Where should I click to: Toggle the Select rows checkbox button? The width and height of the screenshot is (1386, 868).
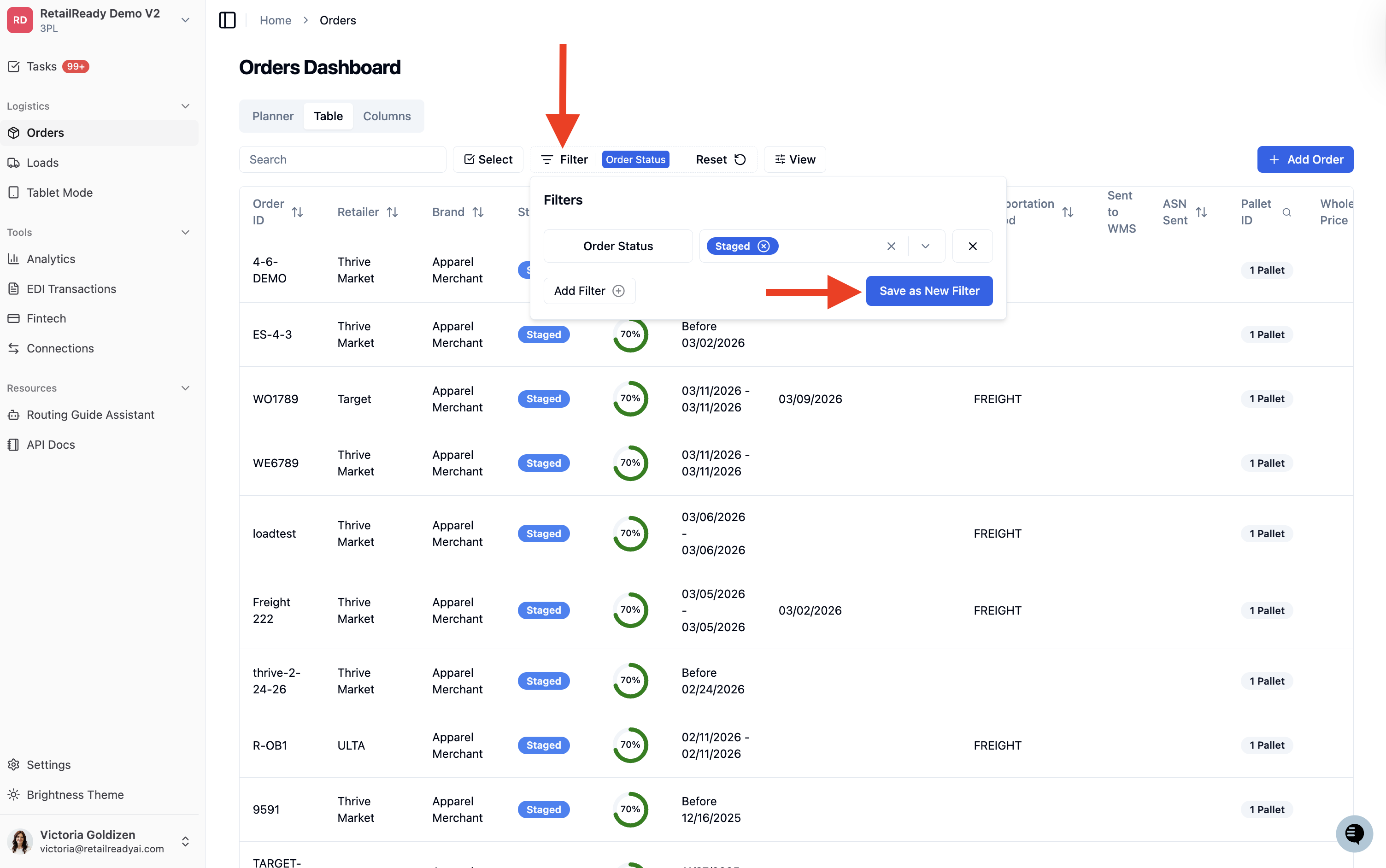488,159
